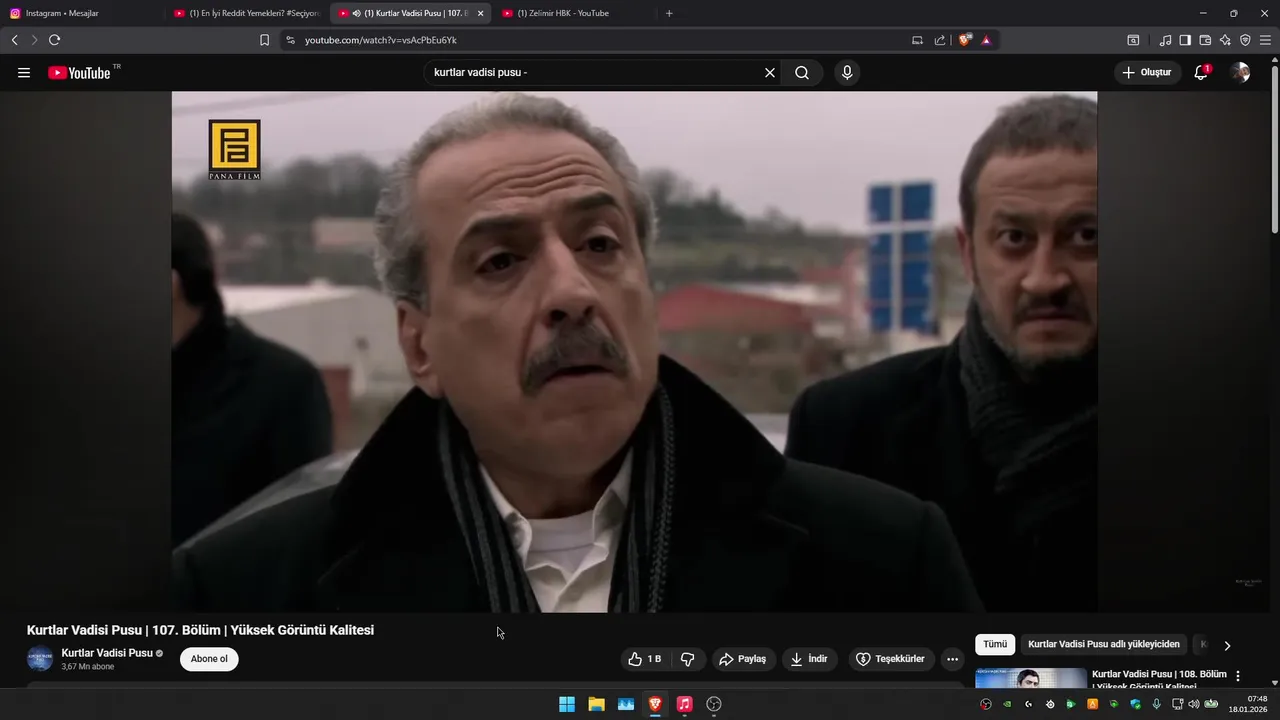Select Kurtlar Vadisi Pusu adlı yükleyiciden chip
Viewport: 1280px width, 720px height.
[x=1104, y=645]
